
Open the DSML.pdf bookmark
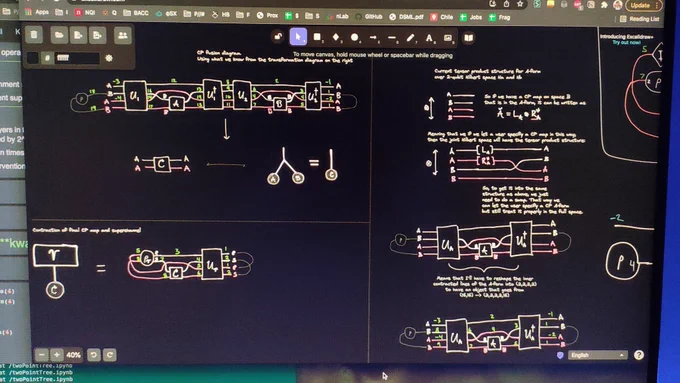click(x=406, y=17)
